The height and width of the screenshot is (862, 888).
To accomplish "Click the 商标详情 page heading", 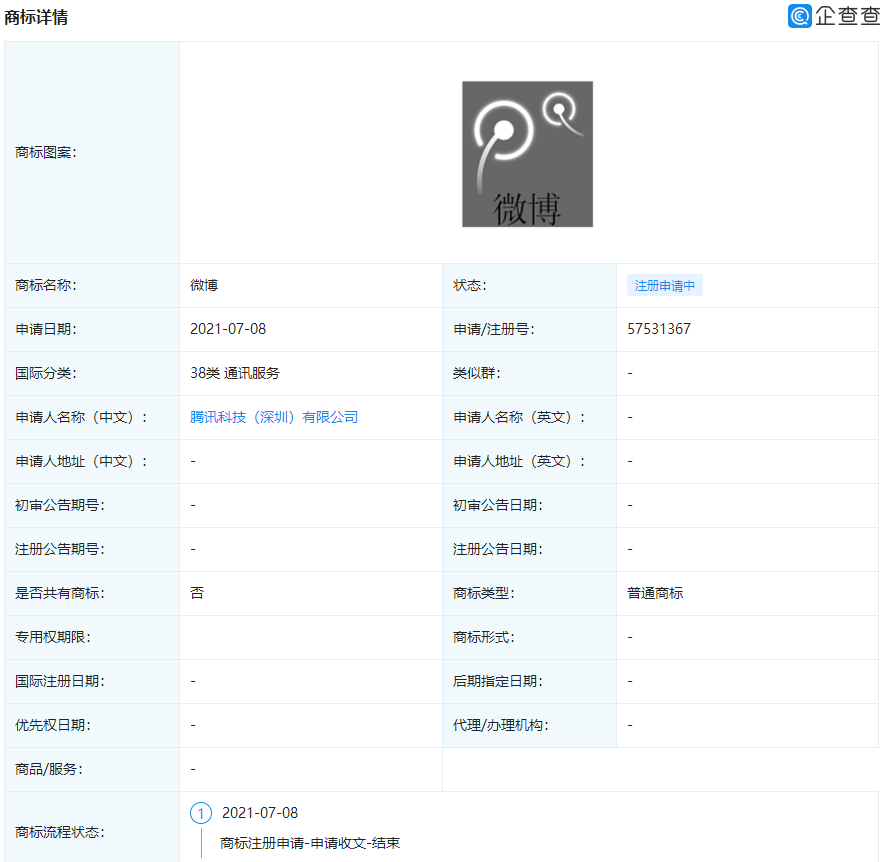I will tap(36, 17).
